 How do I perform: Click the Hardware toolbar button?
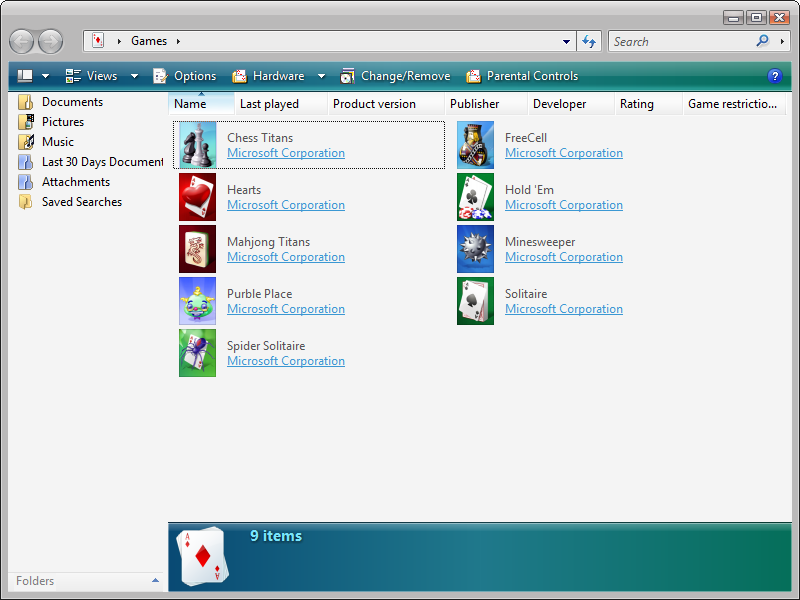[x=268, y=76]
